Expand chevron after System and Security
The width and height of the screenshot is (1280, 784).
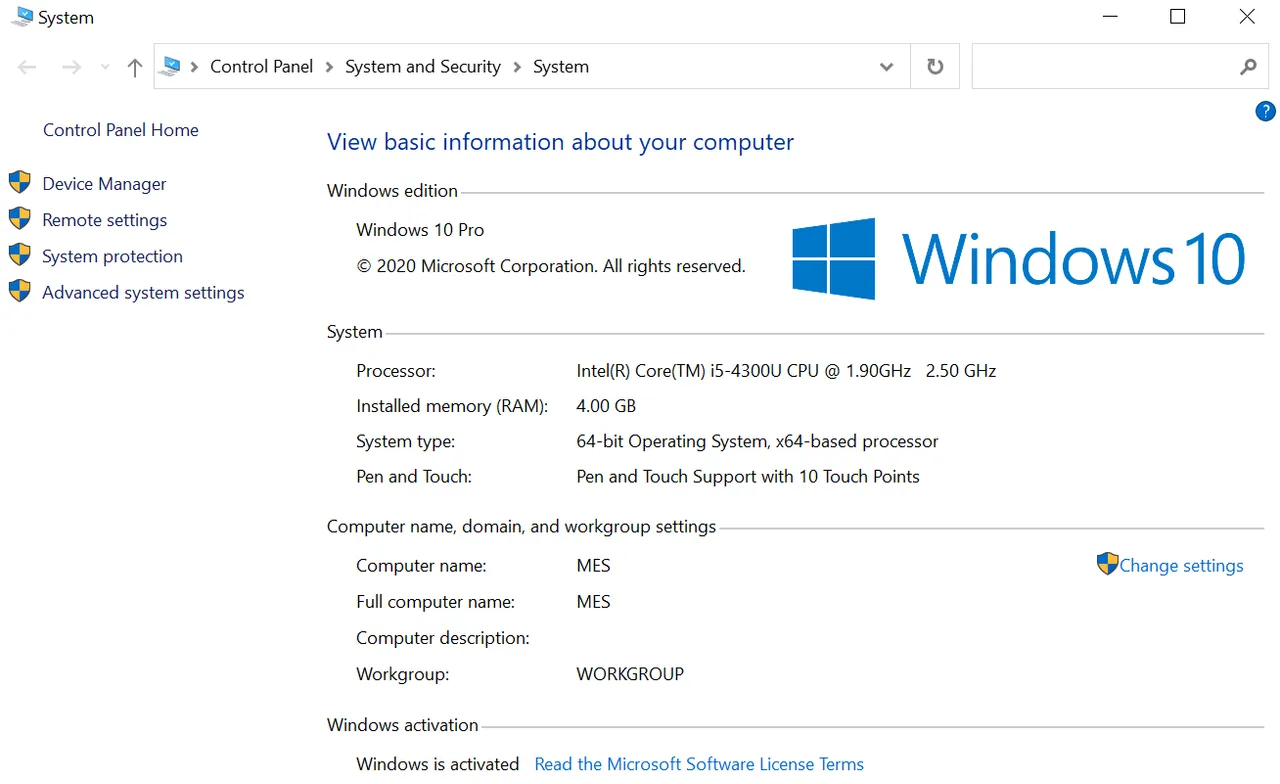pos(517,67)
